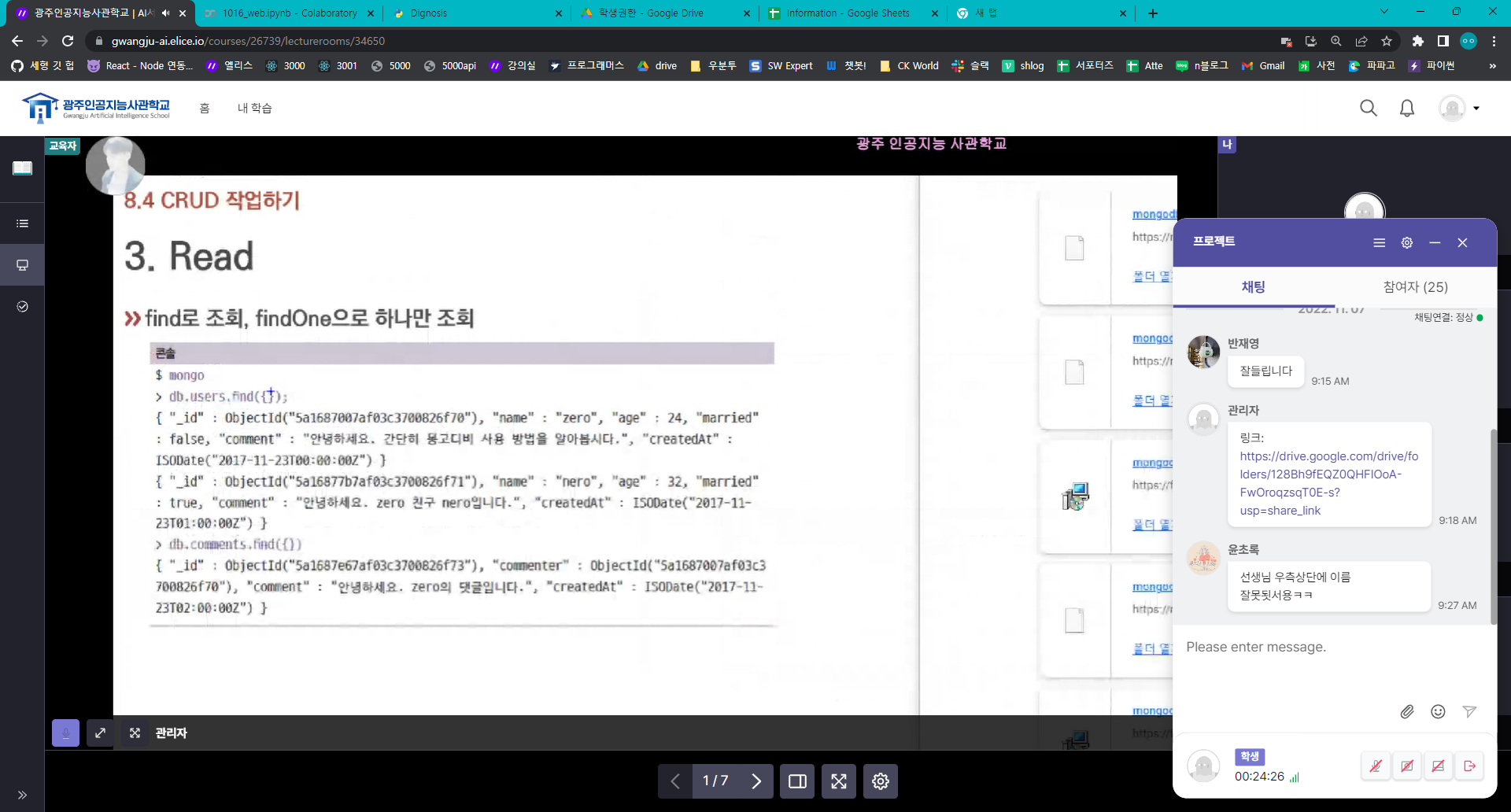Open a new browser tab with plus
The image size is (1511, 812).
[1153, 13]
